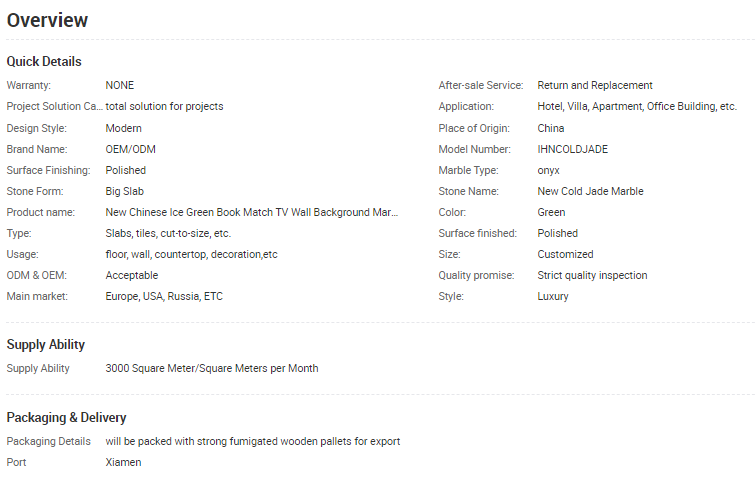Click the truncated Product name value text

pos(252,212)
